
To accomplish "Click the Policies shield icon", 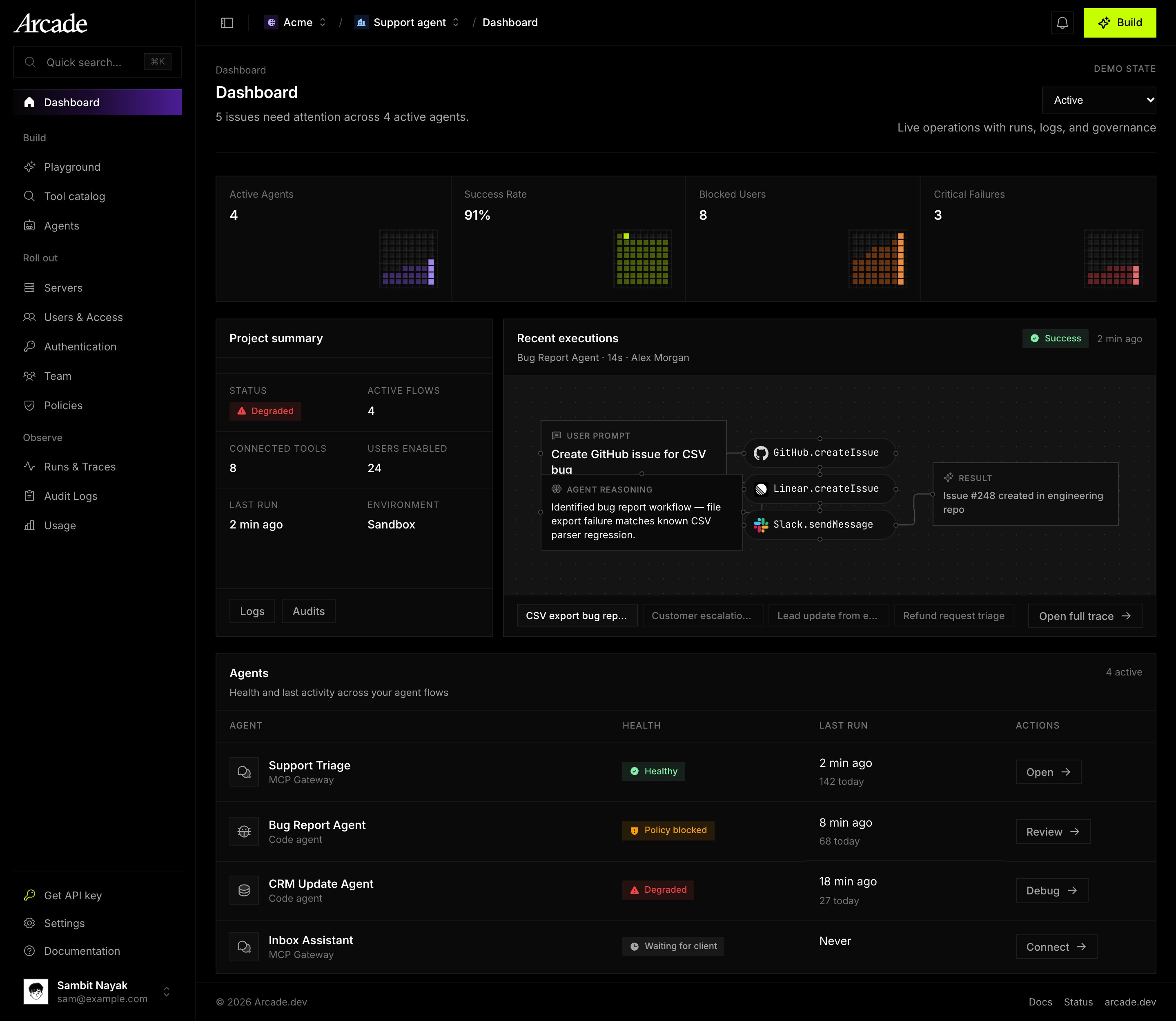I will point(30,405).
